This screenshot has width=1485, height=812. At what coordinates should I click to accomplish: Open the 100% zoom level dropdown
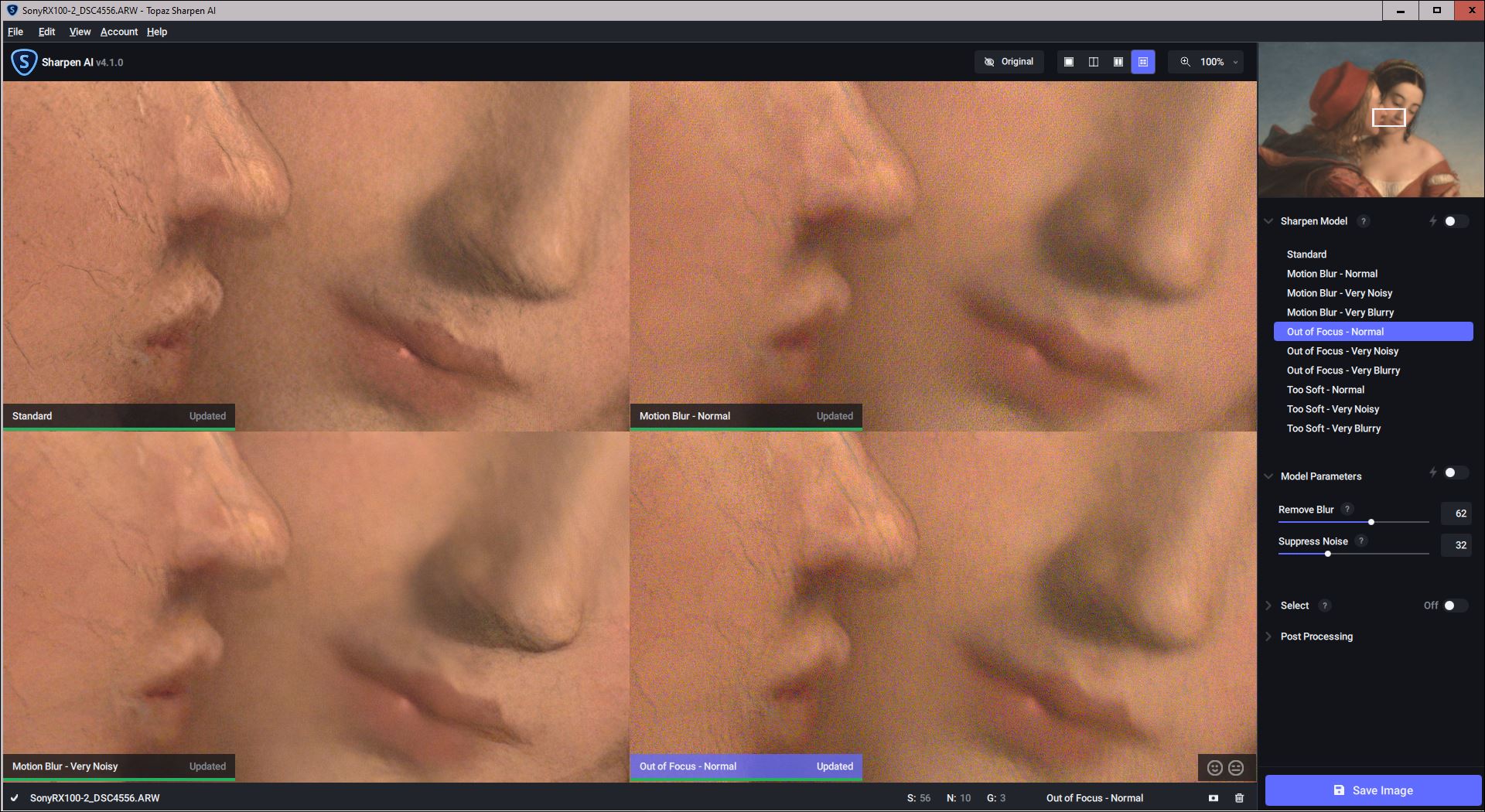pos(1211,62)
